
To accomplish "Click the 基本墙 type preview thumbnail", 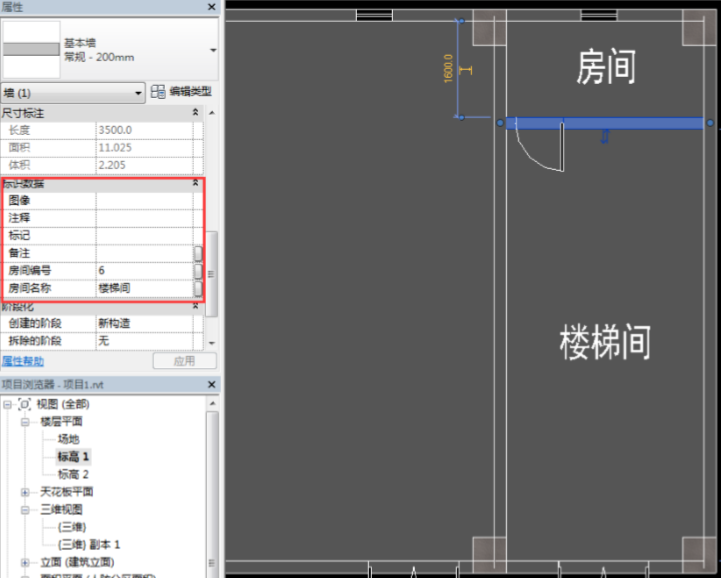I will click(x=31, y=49).
